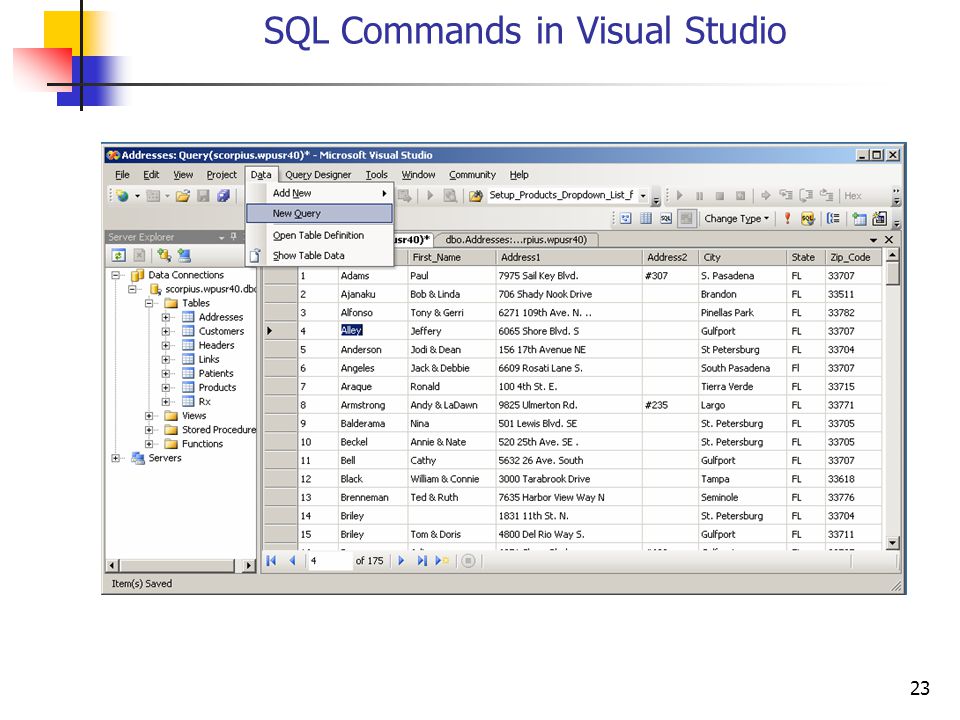The image size is (960, 720).
Task: Choose Open Table Definition
Action: coord(319,235)
